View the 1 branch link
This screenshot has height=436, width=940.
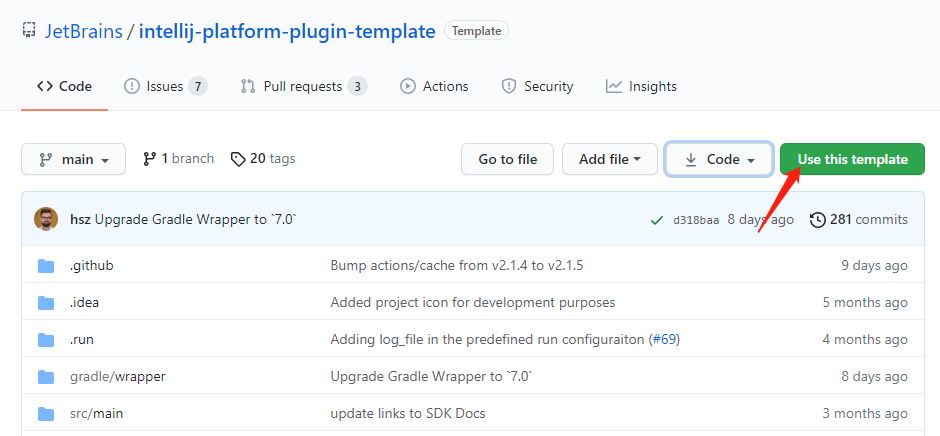pos(178,159)
